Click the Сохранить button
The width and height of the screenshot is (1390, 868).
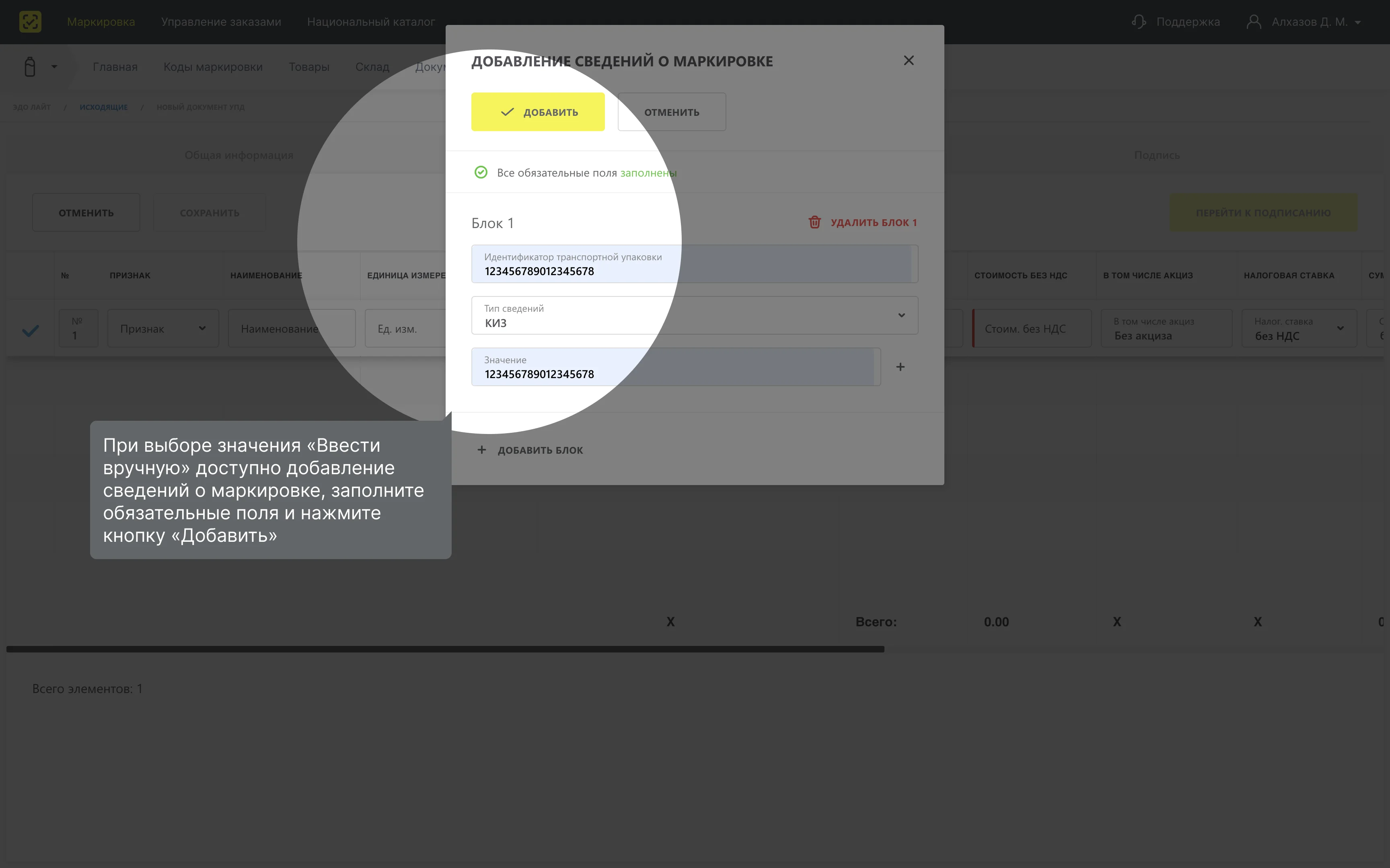click(x=210, y=212)
